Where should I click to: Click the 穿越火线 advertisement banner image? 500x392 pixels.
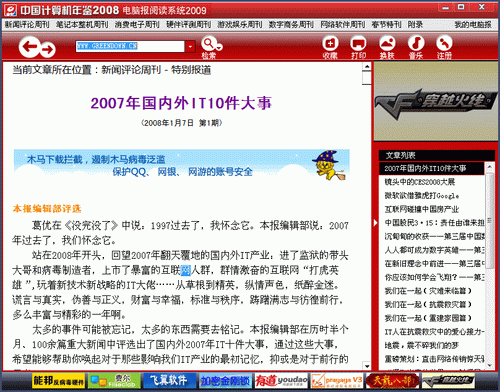coord(436,101)
